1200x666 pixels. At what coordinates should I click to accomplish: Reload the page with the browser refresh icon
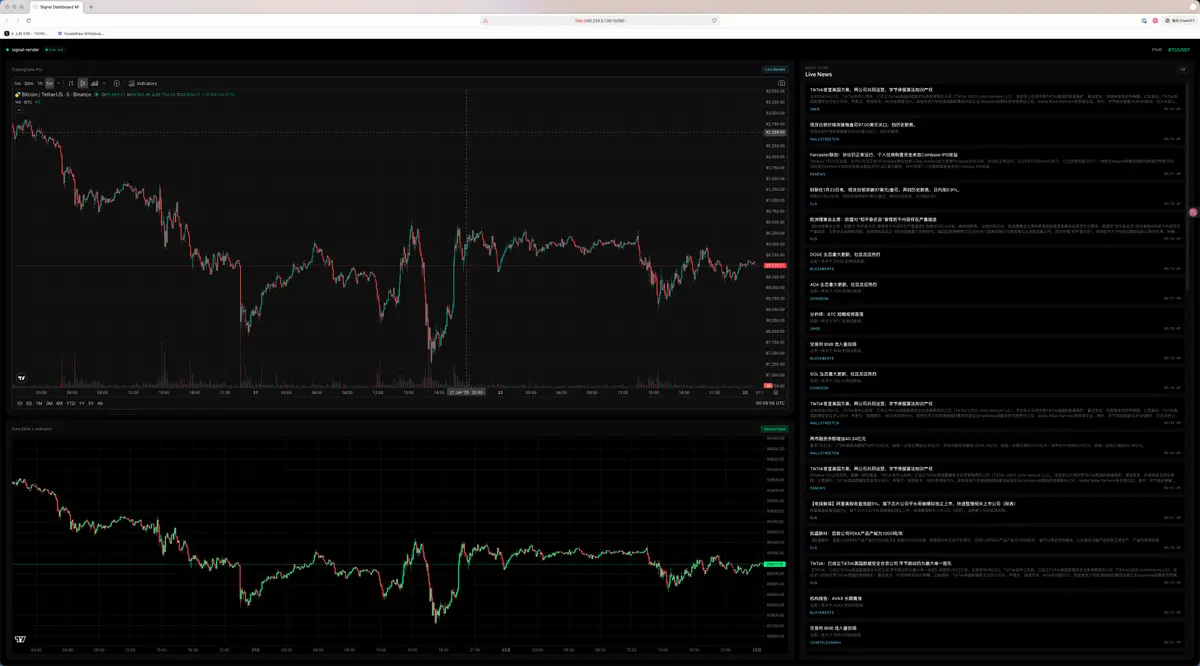28,20
